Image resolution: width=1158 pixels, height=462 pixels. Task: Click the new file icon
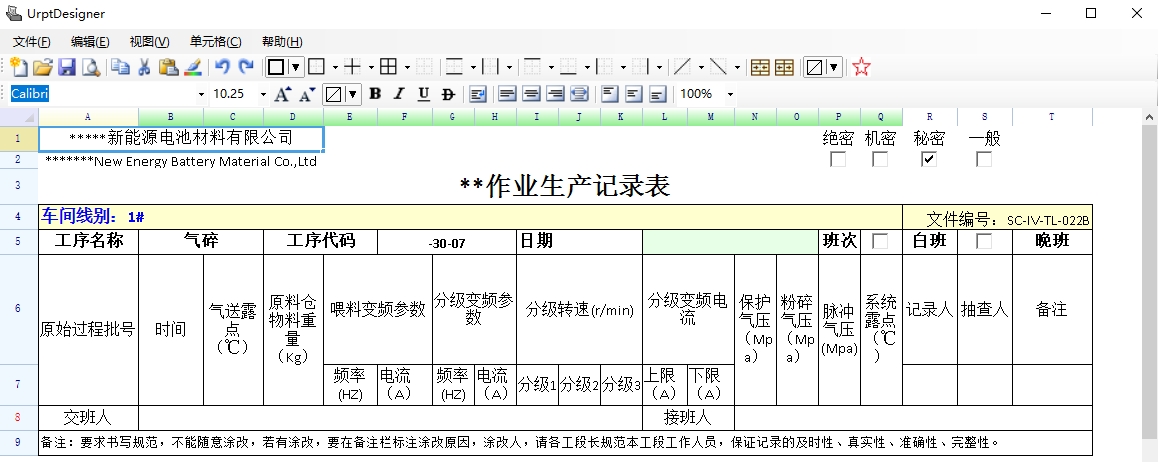(18, 67)
